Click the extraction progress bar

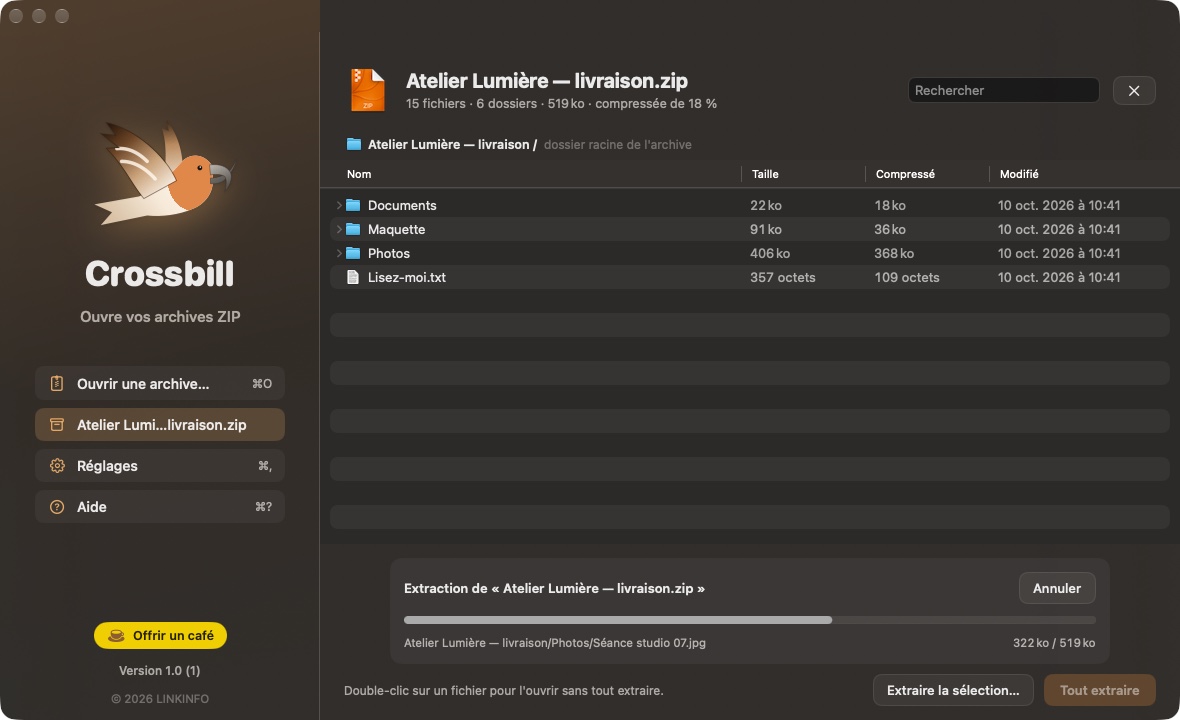pos(750,620)
